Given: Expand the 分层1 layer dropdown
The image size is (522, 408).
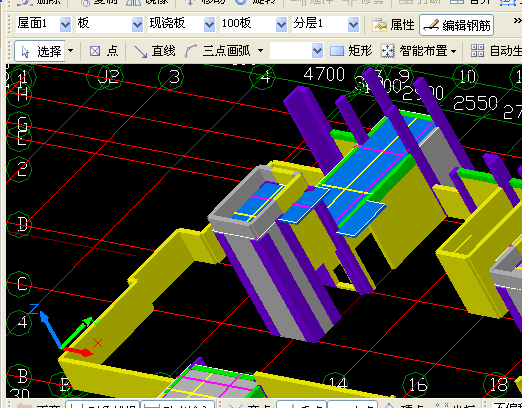Looking at the screenshot, I should coord(353,24).
